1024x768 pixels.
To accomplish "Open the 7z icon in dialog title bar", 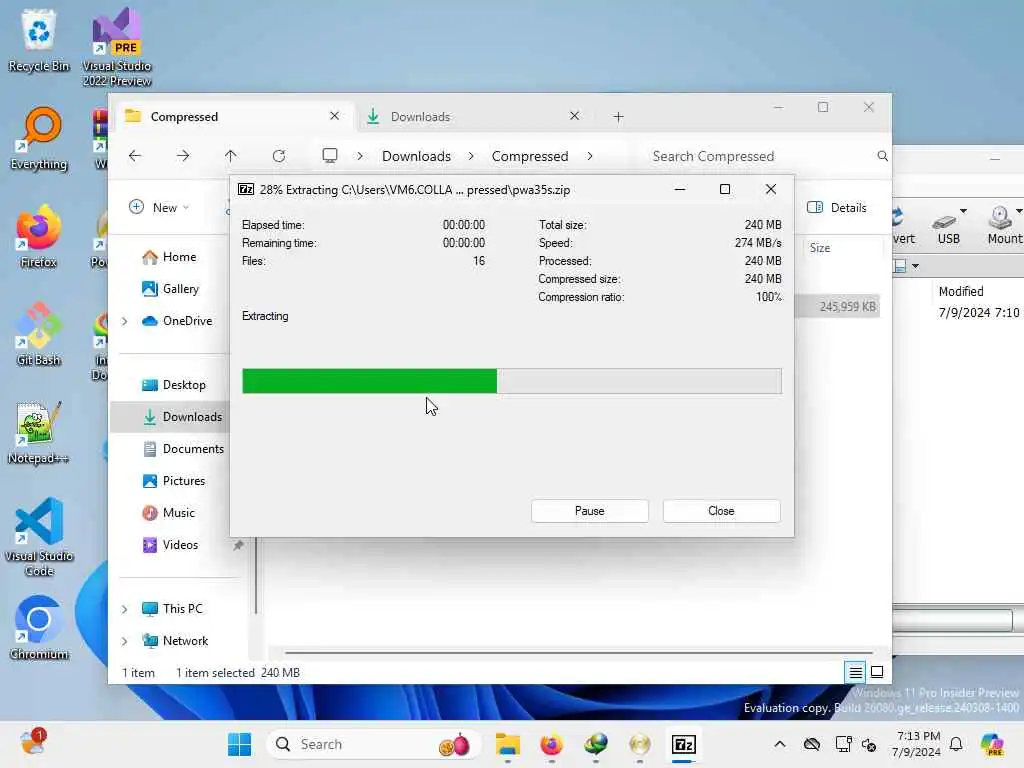I will point(246,189).
